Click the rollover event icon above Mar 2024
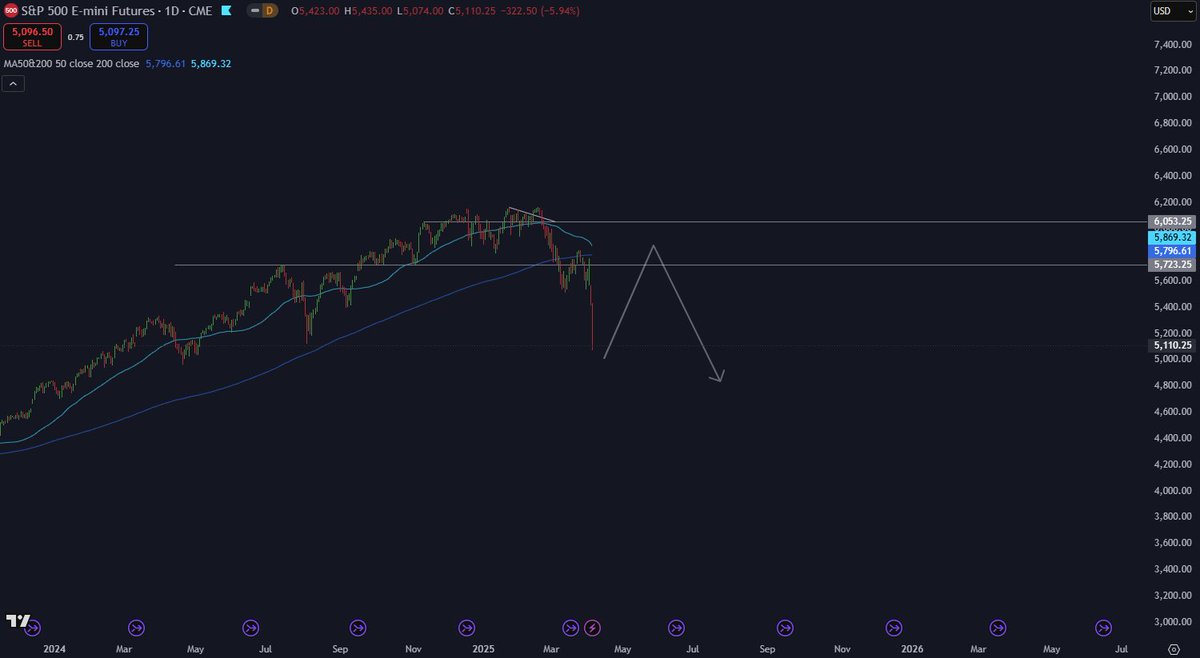 click(137, 628)
